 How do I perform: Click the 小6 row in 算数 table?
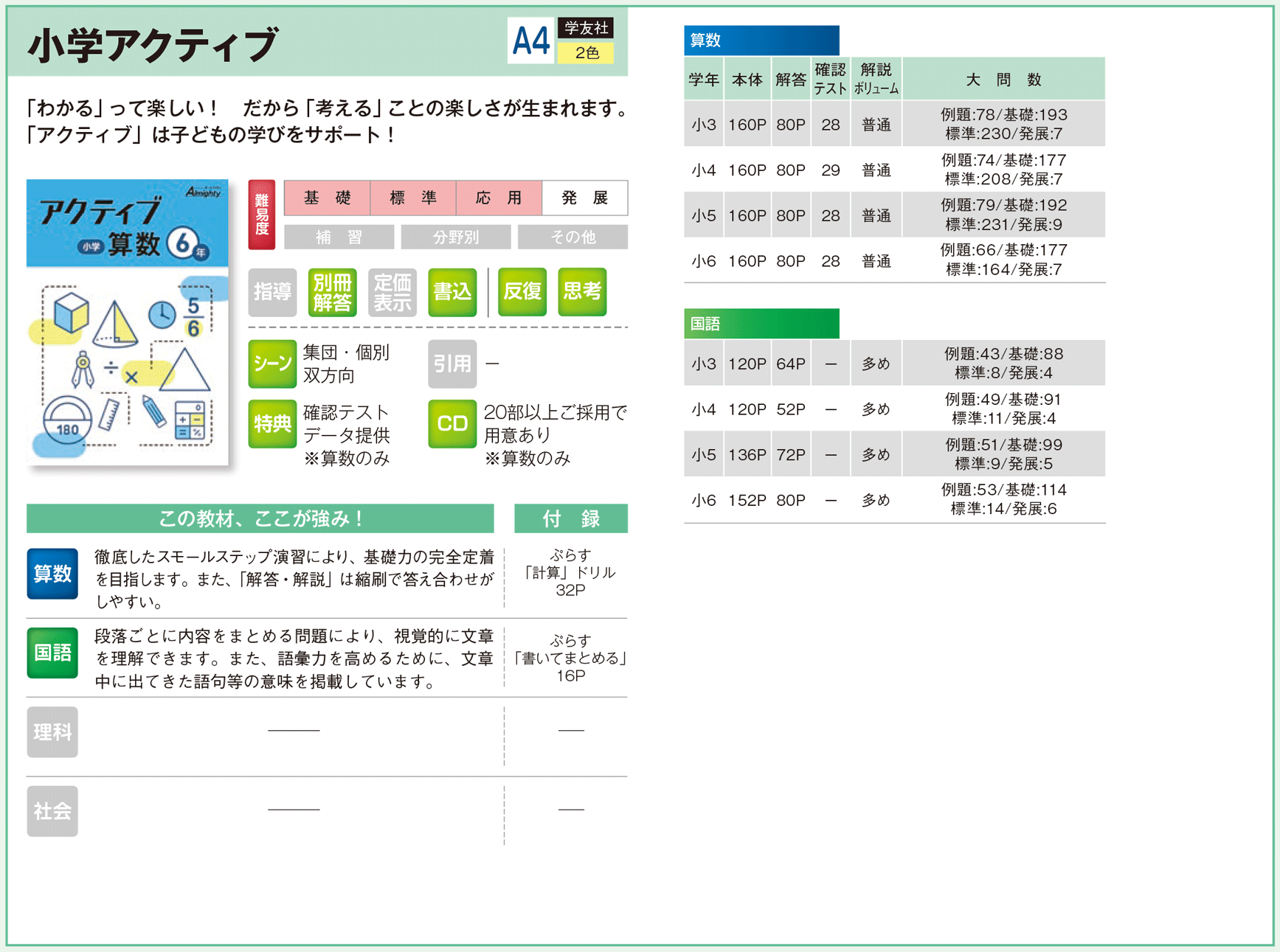click(x=893, y=261)
